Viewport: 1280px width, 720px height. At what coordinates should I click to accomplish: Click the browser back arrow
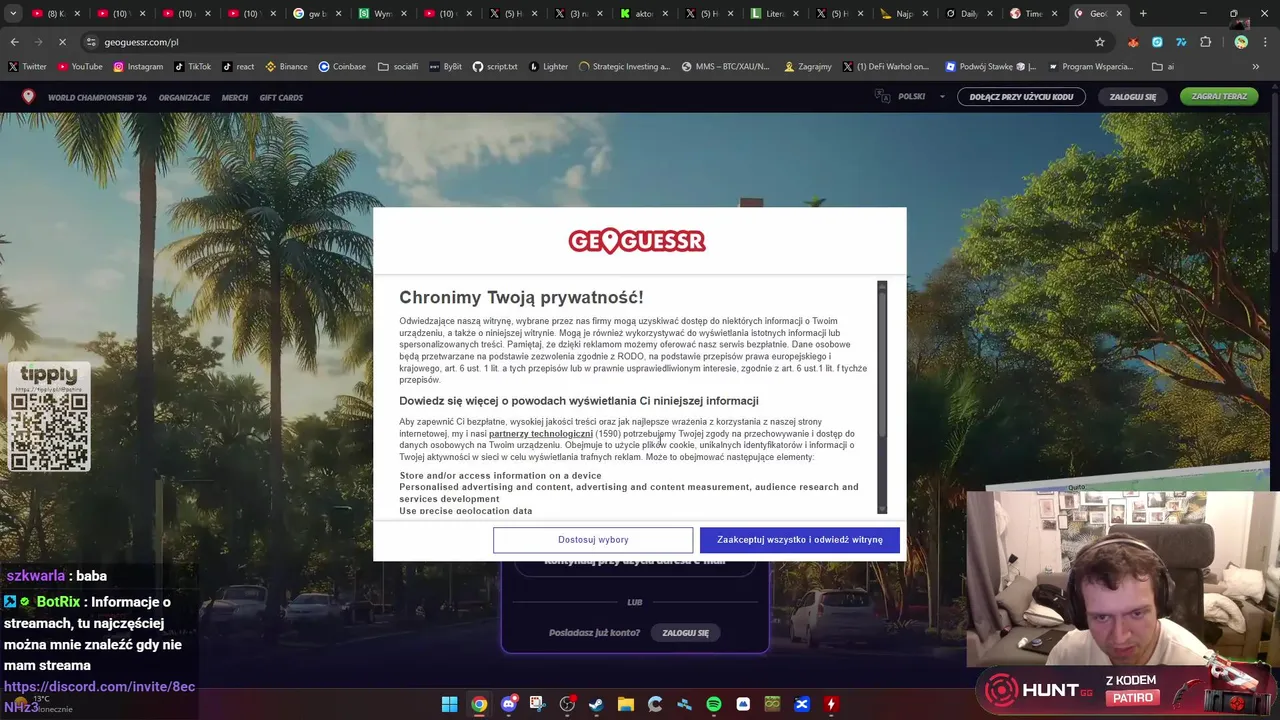coord(15,42)
